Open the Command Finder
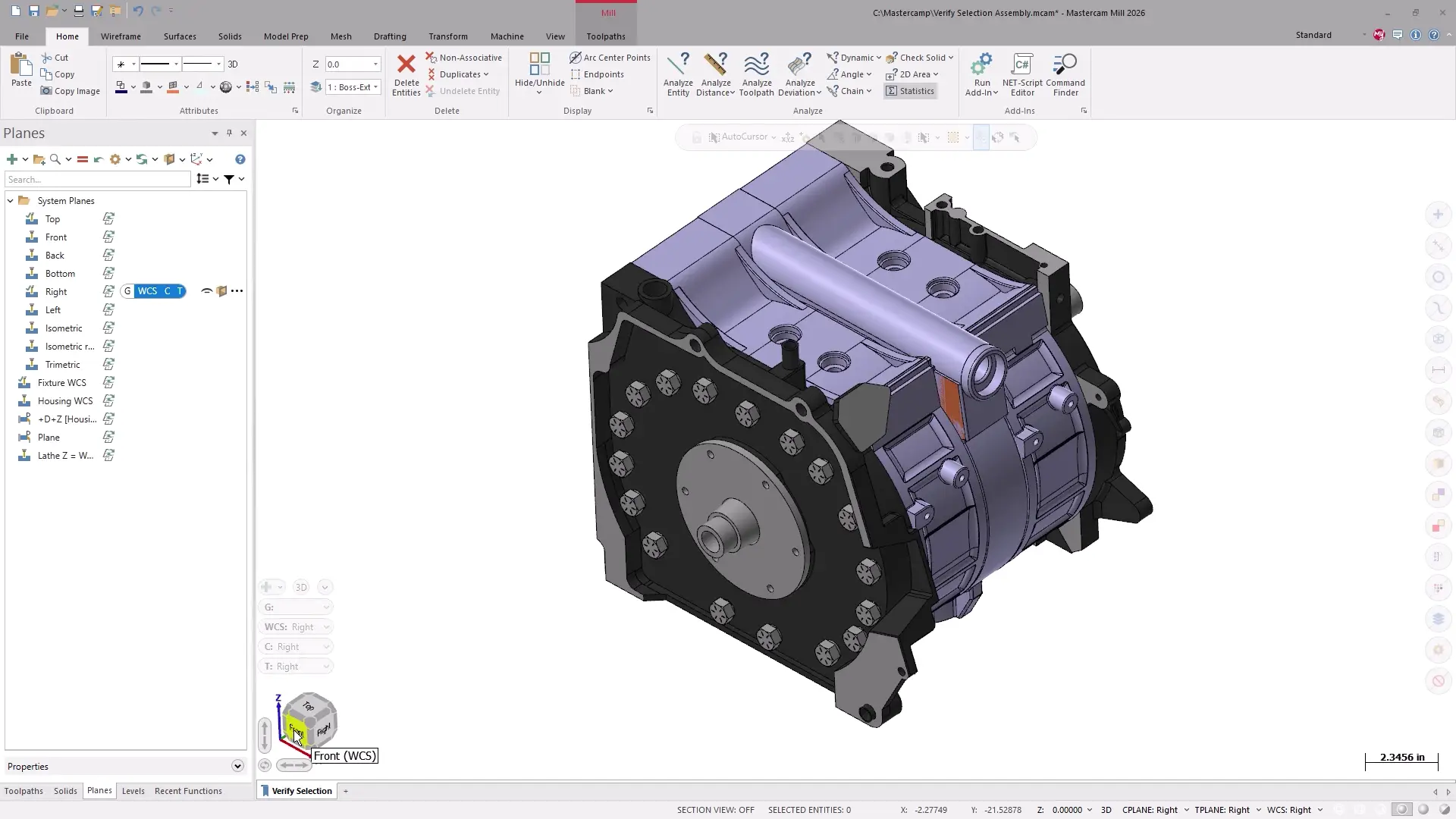The width and height of the screenshot is (1456, 819). tap(1065, 65)
